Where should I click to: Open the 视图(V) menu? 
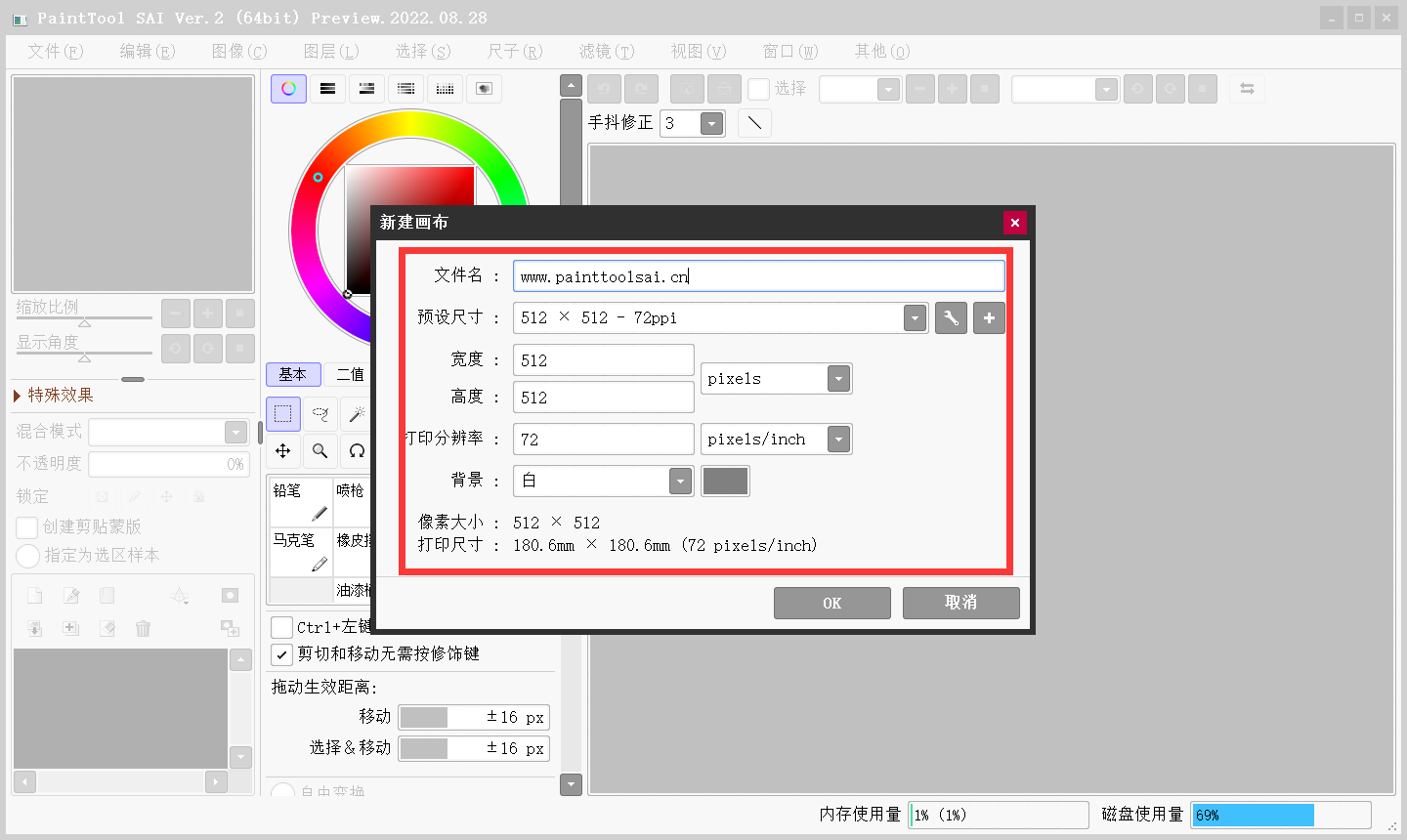click(x=699, y=51)
